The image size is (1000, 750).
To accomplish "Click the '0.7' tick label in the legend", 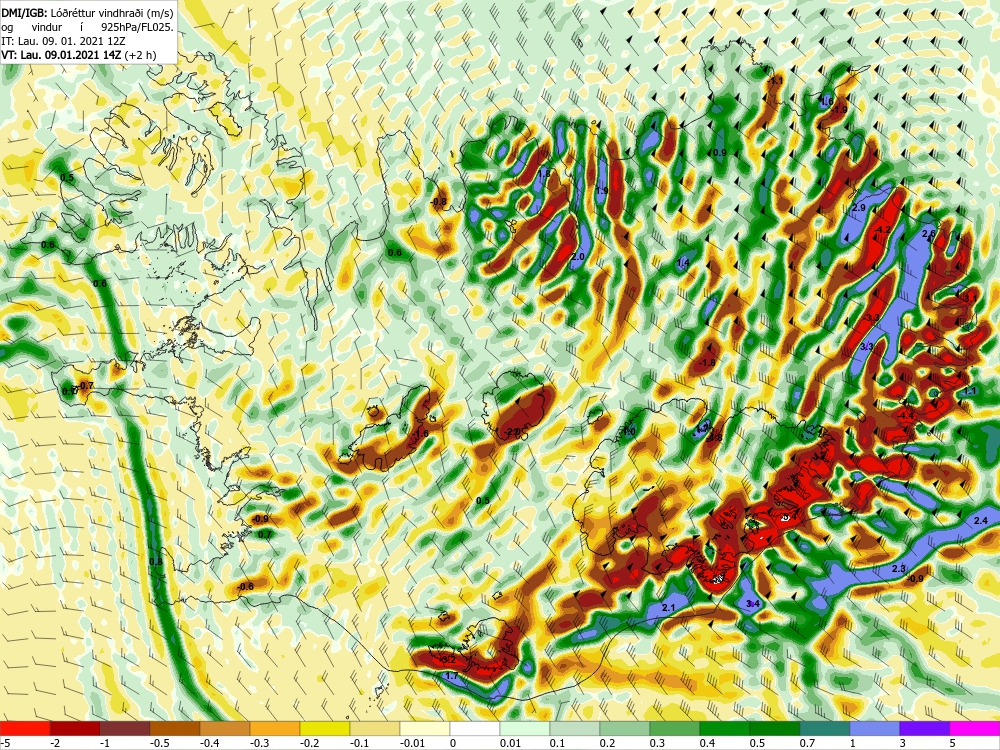I will (x=807, y=743).
